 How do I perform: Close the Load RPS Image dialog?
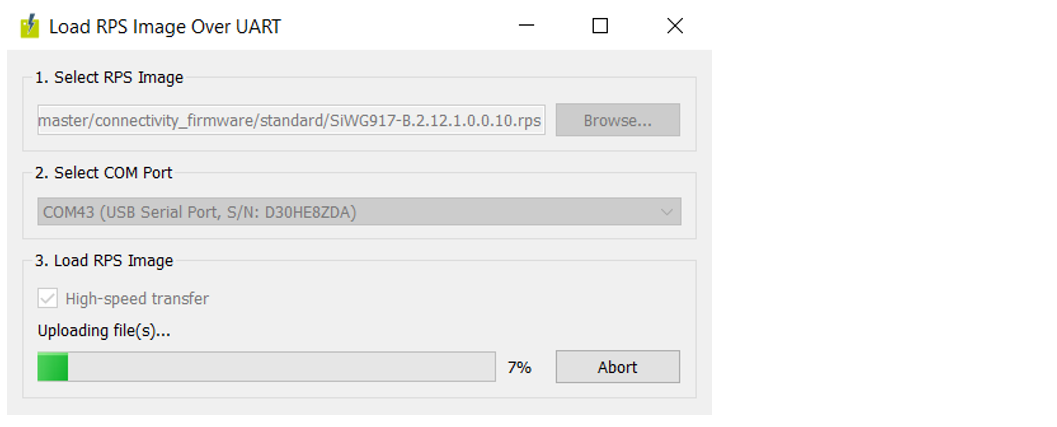[x=675, y=26]
